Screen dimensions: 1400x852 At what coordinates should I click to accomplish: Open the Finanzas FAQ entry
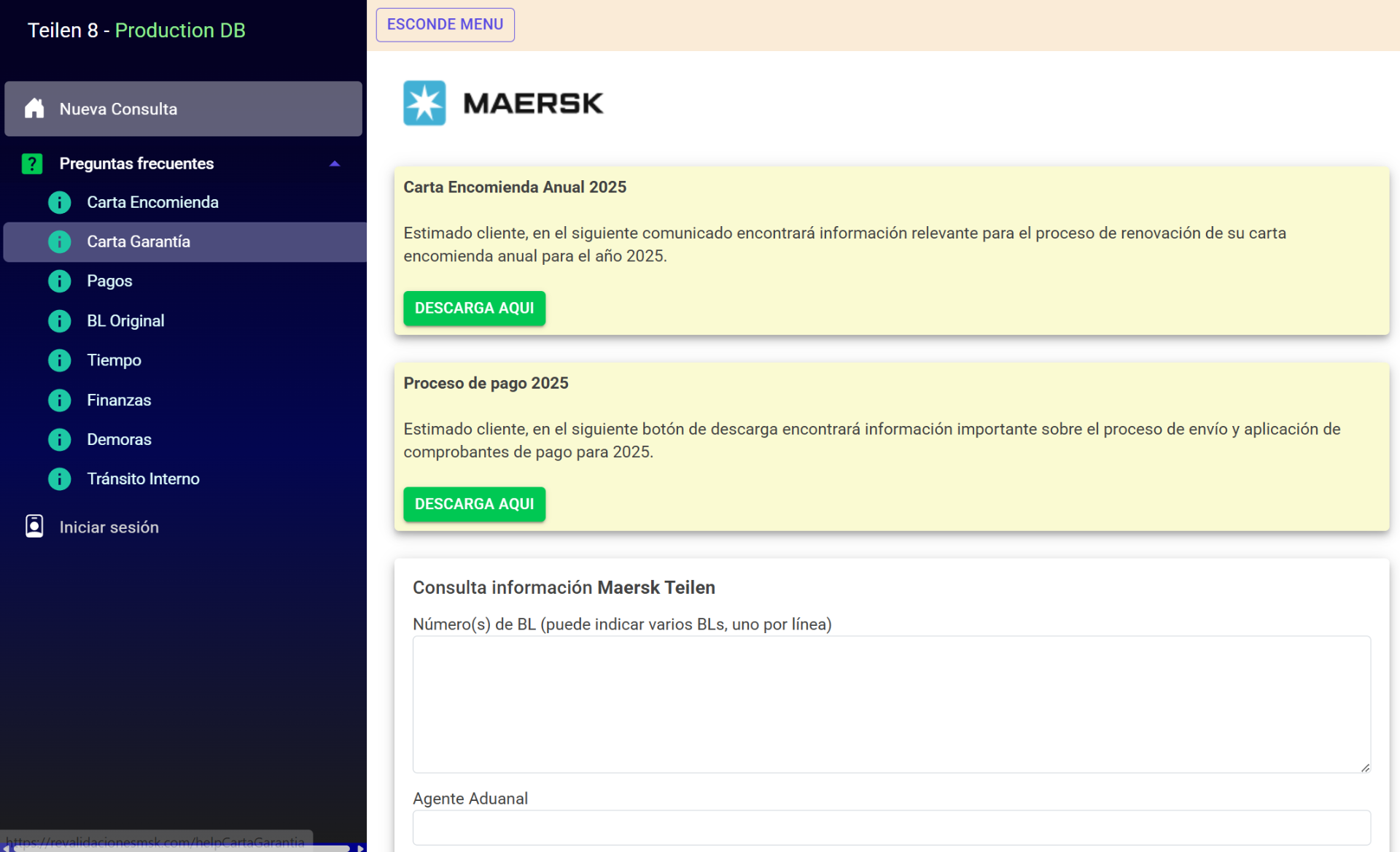click(x=119, y=400)
